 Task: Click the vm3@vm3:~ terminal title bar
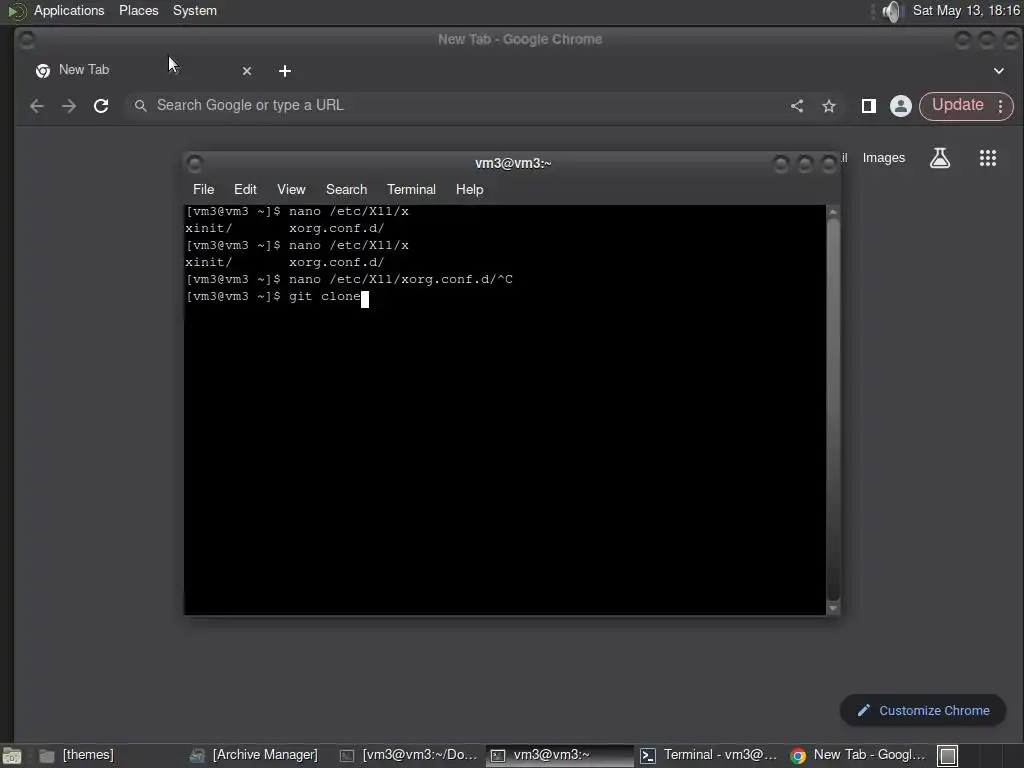pyautogui.click(x=513, y=163)
